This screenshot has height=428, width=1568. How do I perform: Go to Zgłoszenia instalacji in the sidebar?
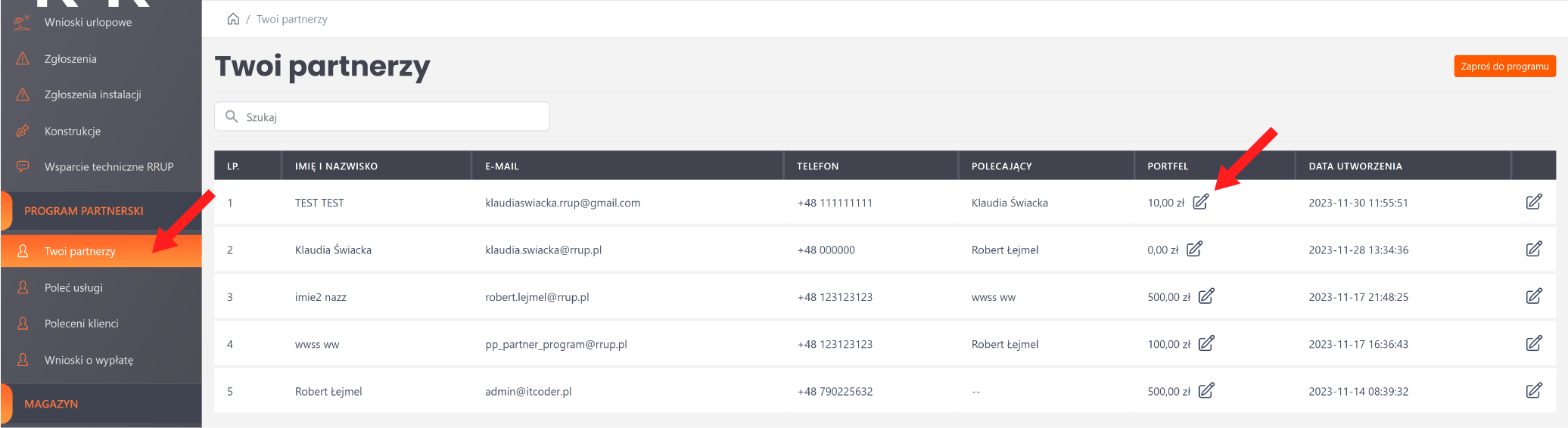pyautogui.click(x=92, y=95)
